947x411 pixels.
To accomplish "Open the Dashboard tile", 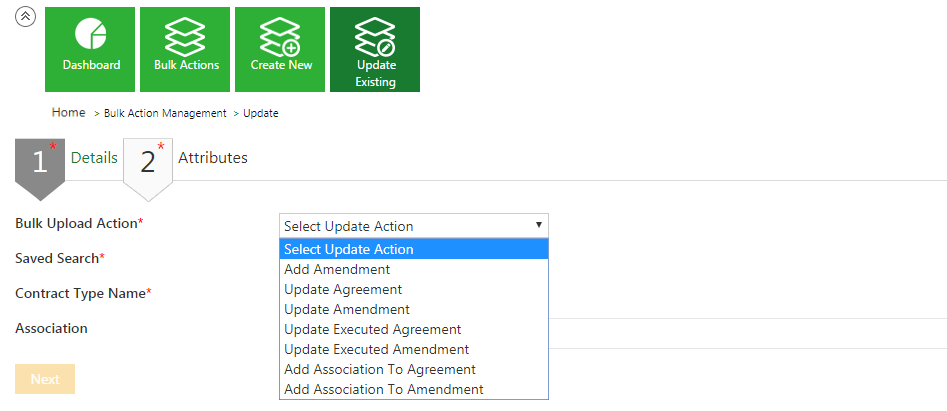I will coord(91,49).
